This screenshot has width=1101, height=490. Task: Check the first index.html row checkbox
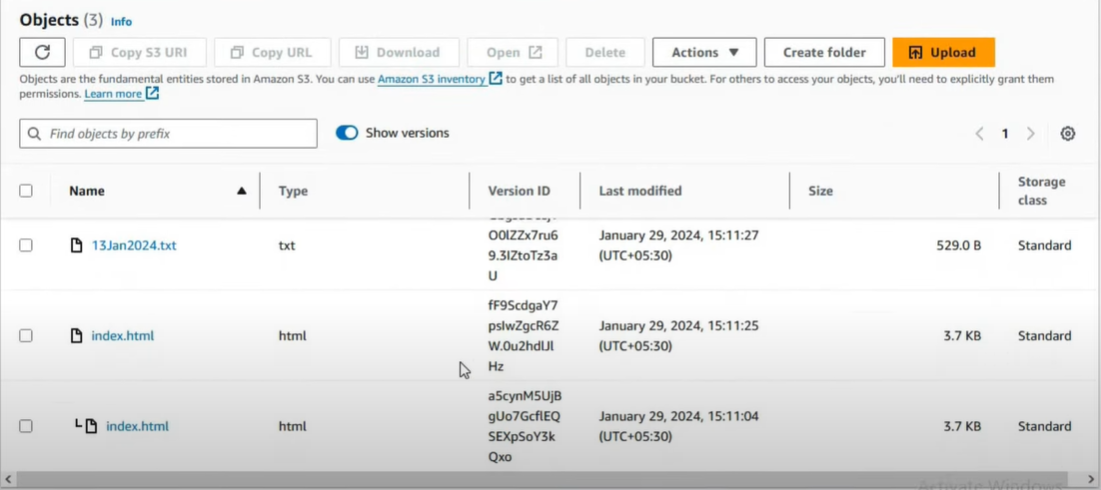click(x=26, y=336)
